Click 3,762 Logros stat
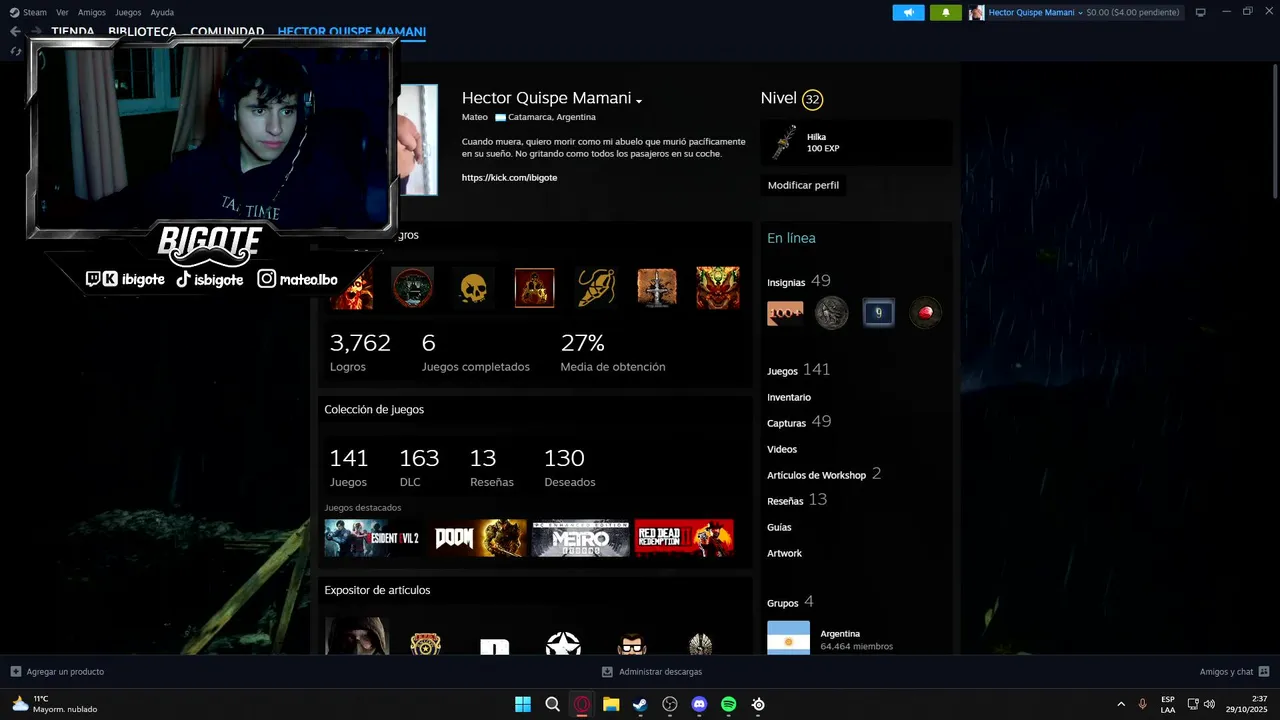 tap(360, 352)
